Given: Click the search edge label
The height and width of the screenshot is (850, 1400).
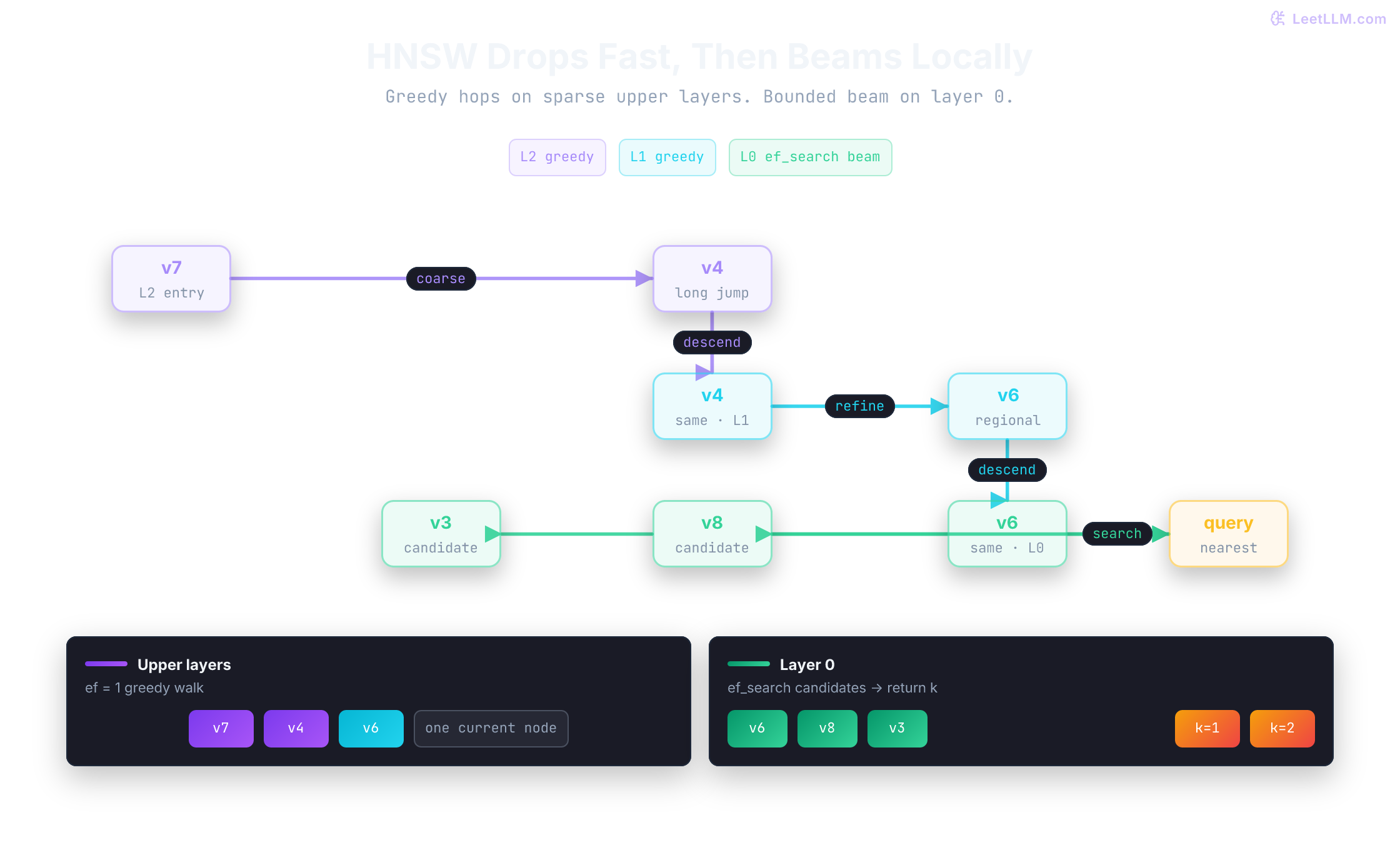Looking at the screenshot, I should click(1117, 534).
